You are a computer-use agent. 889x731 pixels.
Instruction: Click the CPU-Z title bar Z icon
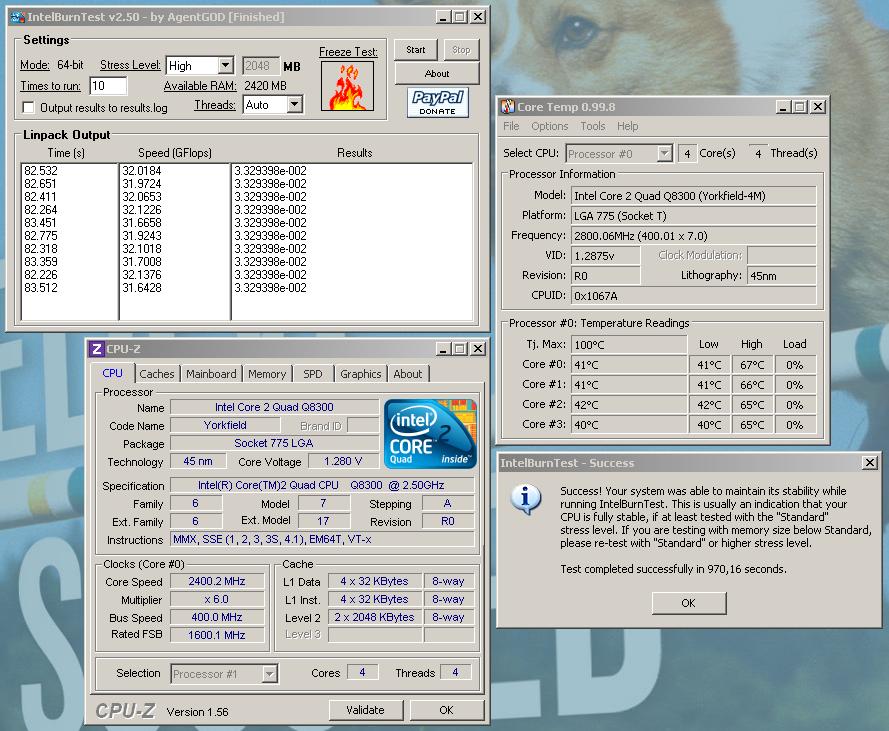click(x=96, y=349)
